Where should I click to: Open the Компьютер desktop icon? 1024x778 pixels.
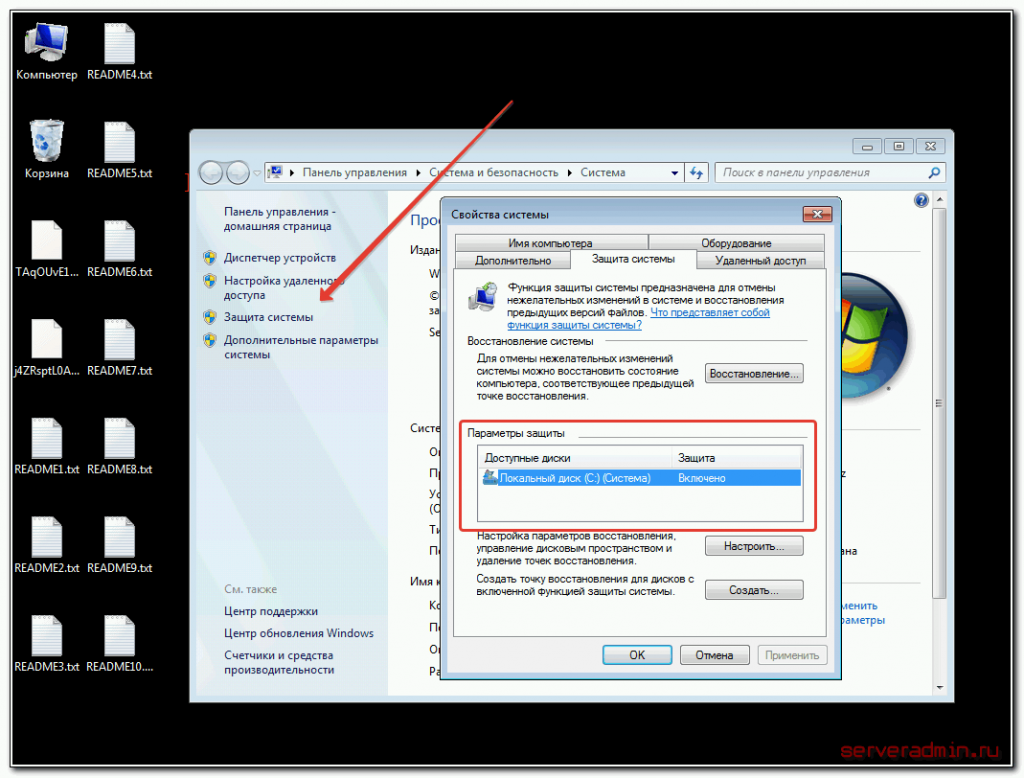pyautogui.click(x=46, y=48)
